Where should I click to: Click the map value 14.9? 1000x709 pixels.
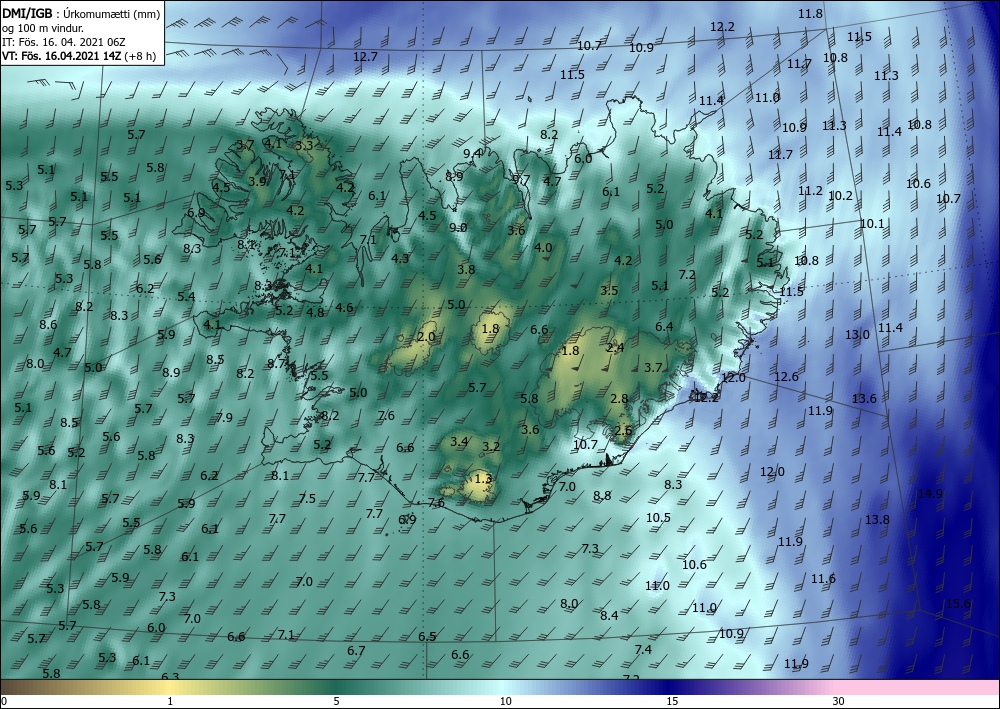tap(930, 493)
